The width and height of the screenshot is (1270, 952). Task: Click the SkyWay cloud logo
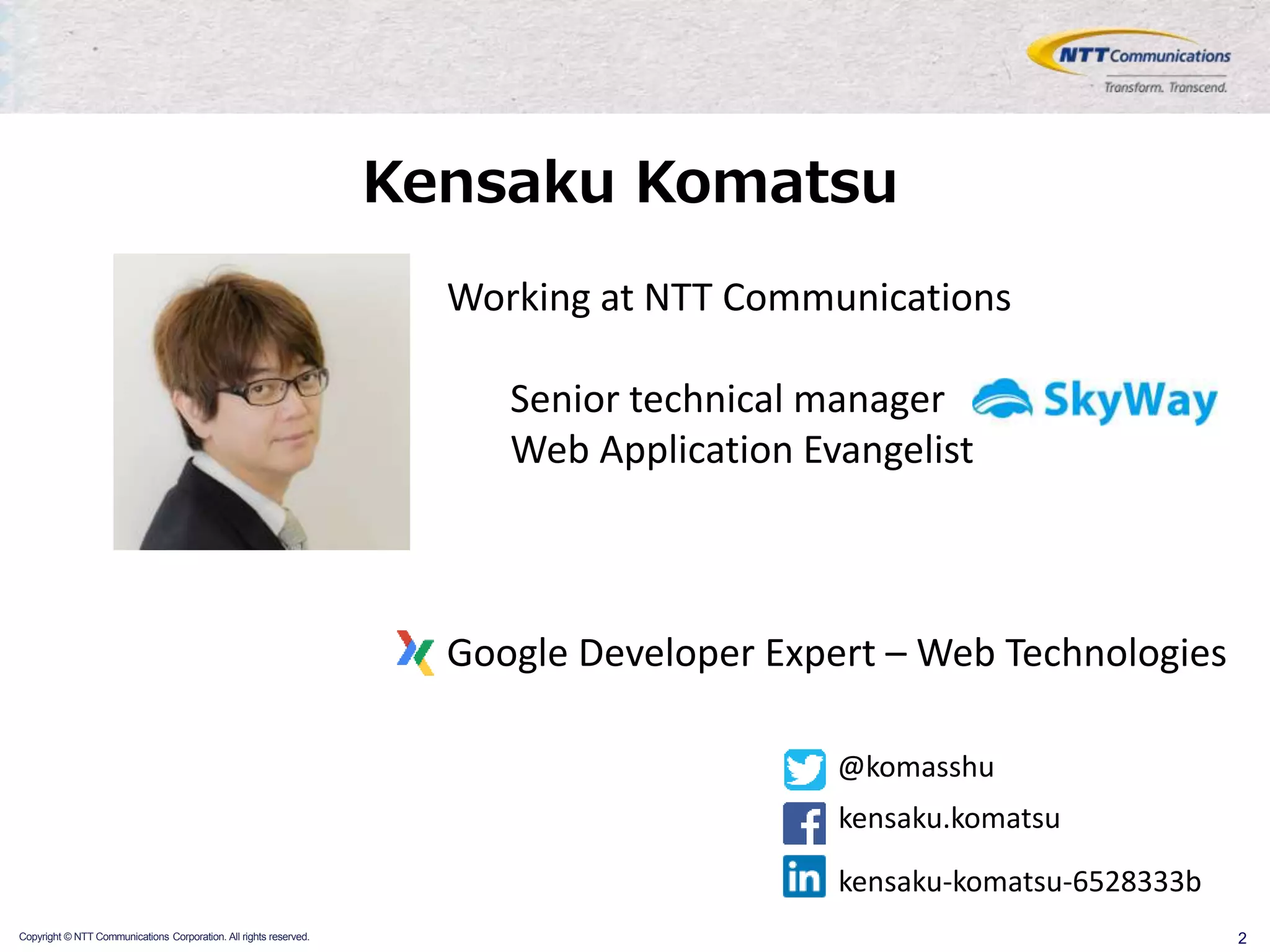click(x=1002, y=399)
